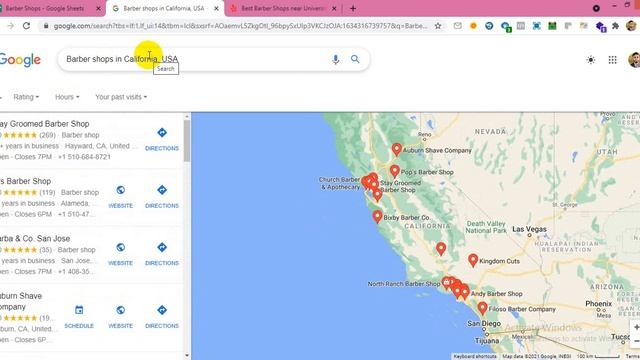Viewport: 640px width, 360px height.
Task: Bookmark this page with the star icon
Action: (438, 26)
